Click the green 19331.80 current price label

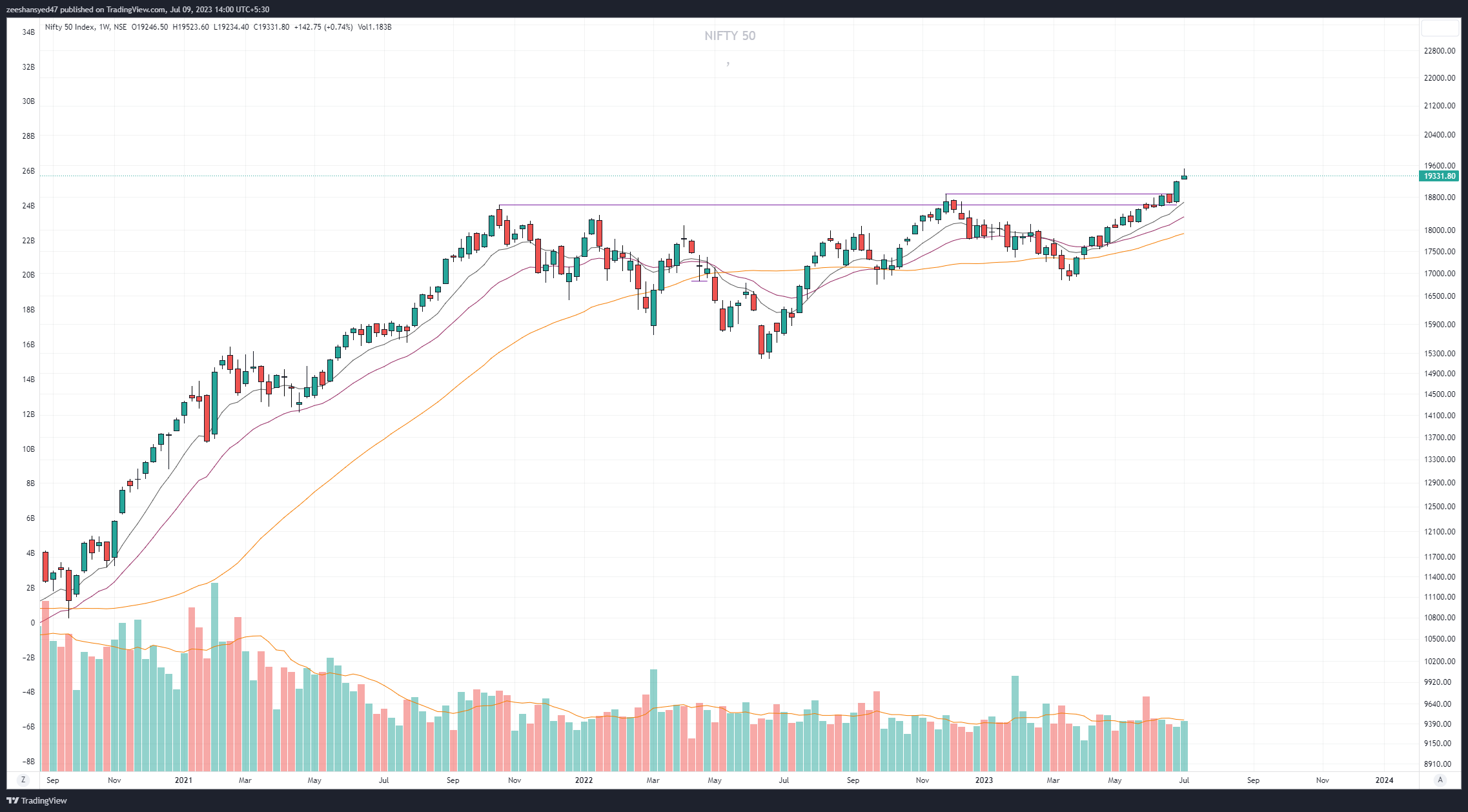coord(1439,176)
